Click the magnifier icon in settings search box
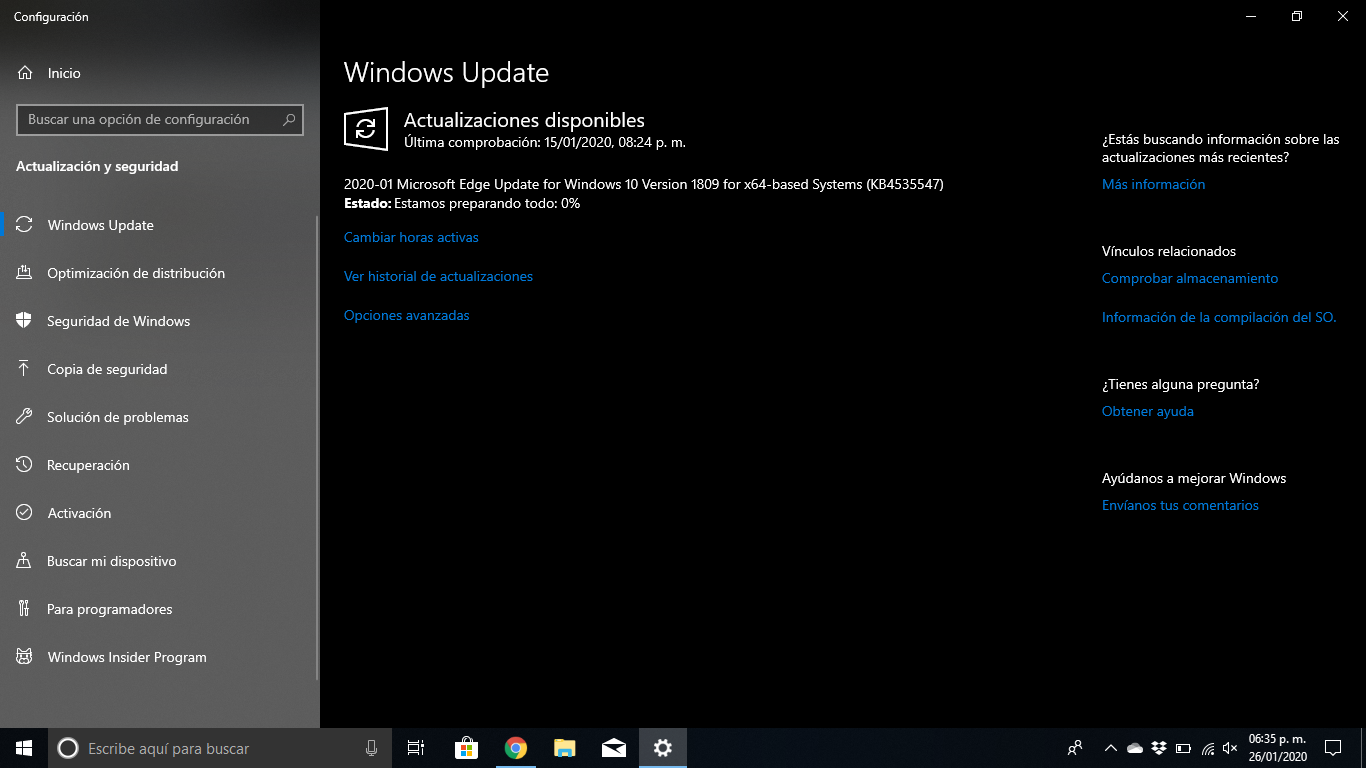Screen dimensions: 1366x768 (289, 120)
